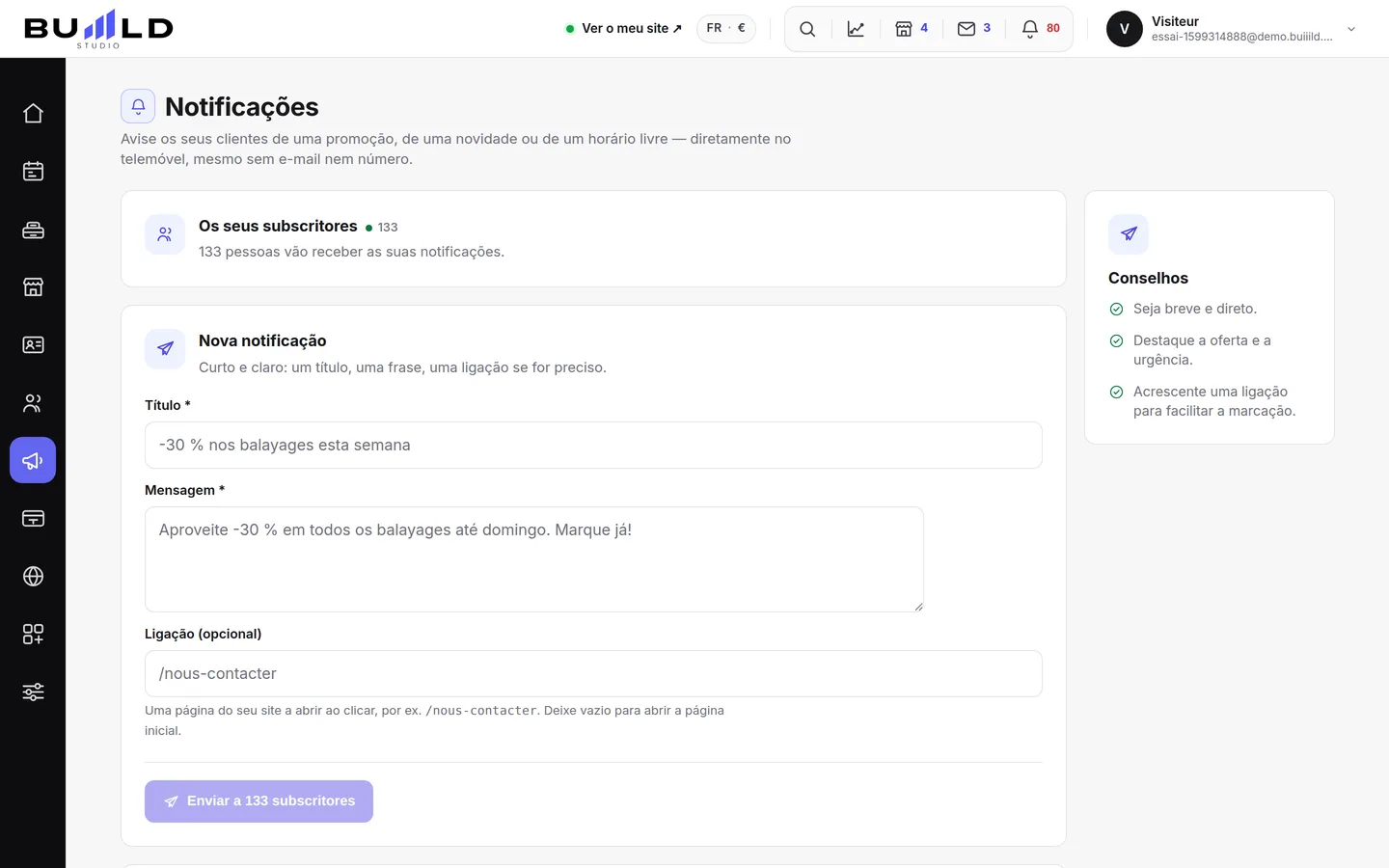Image resolution: width=1389 pixels, height=868 pixels.
Task: Open the clients people icon in sidebar
Action: point(33,403)
